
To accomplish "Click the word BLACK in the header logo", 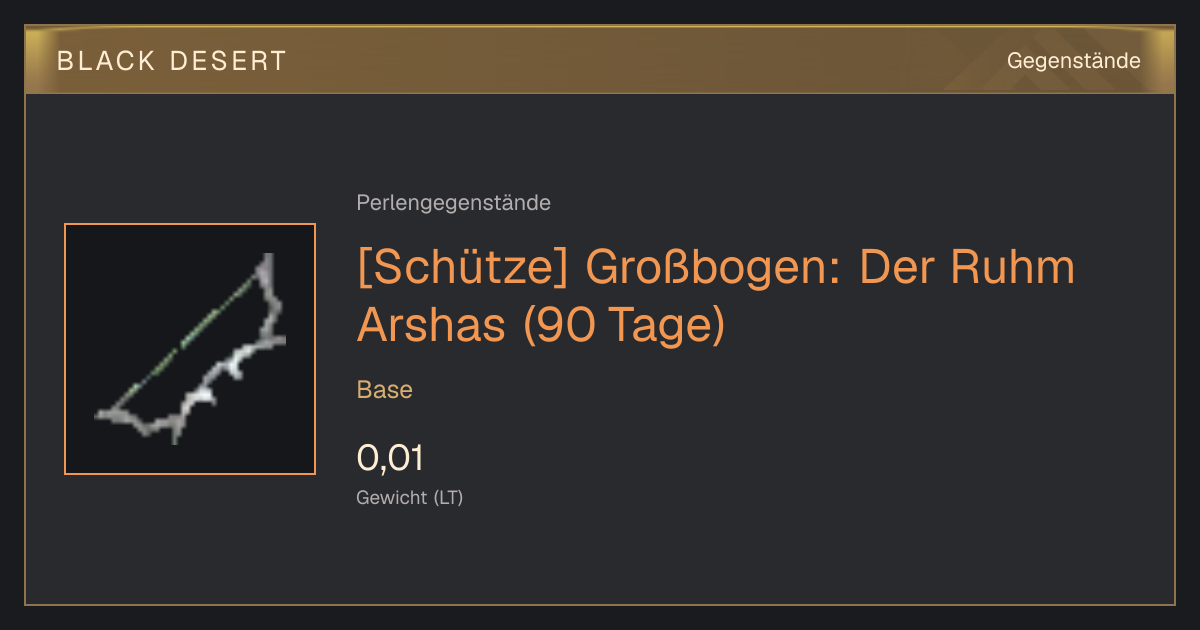I will [x=106, y=61].
